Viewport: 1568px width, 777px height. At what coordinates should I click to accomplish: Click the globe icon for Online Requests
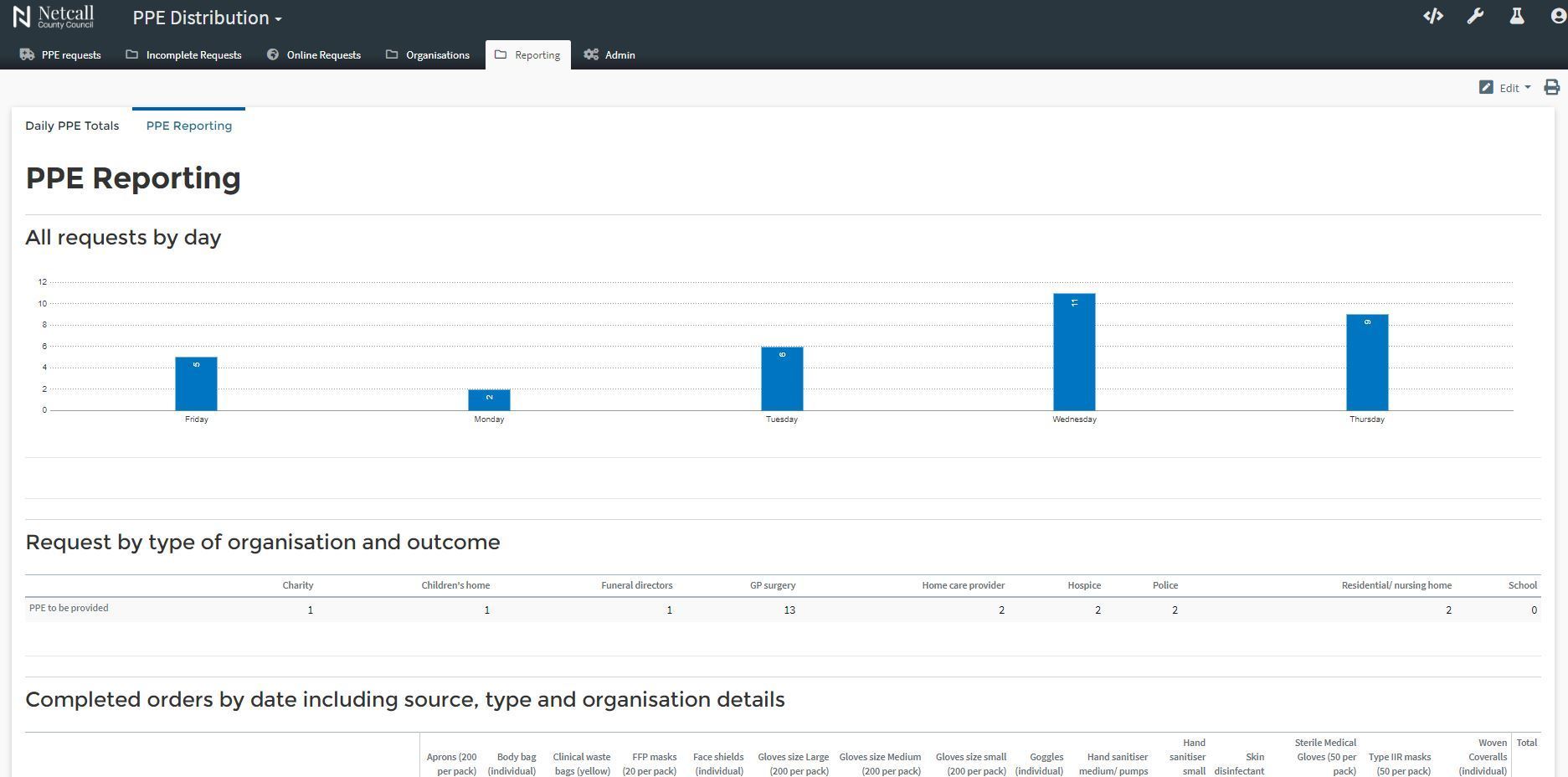pos(273,55)
